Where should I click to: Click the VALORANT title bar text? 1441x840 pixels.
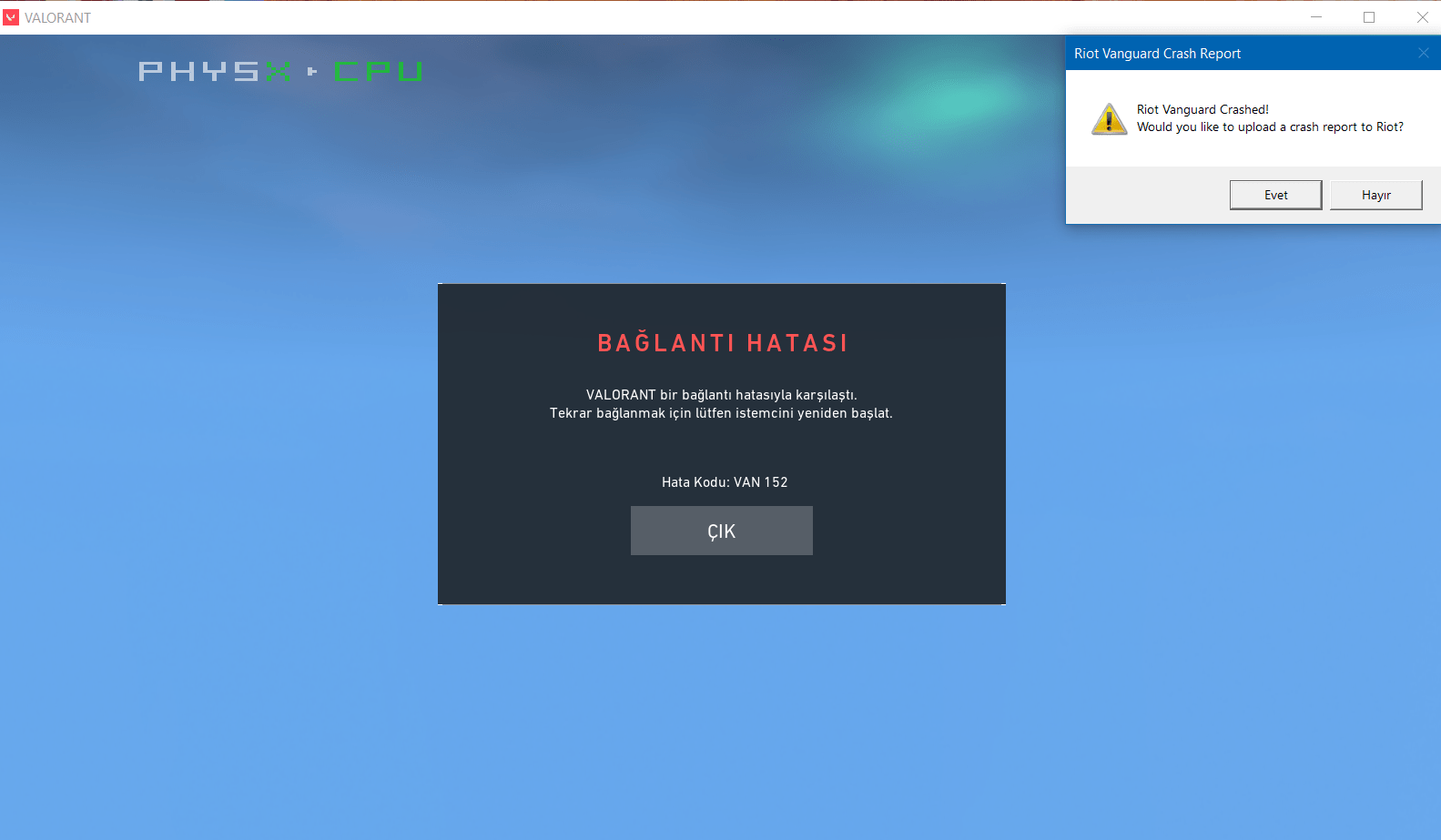[57, 18]
